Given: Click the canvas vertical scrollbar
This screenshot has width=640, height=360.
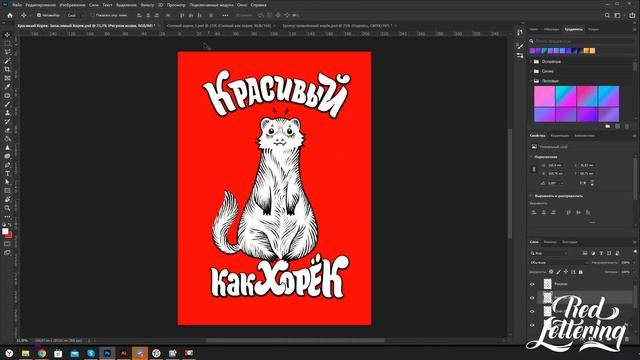Looking at the screenshot, I should point(510,184).
